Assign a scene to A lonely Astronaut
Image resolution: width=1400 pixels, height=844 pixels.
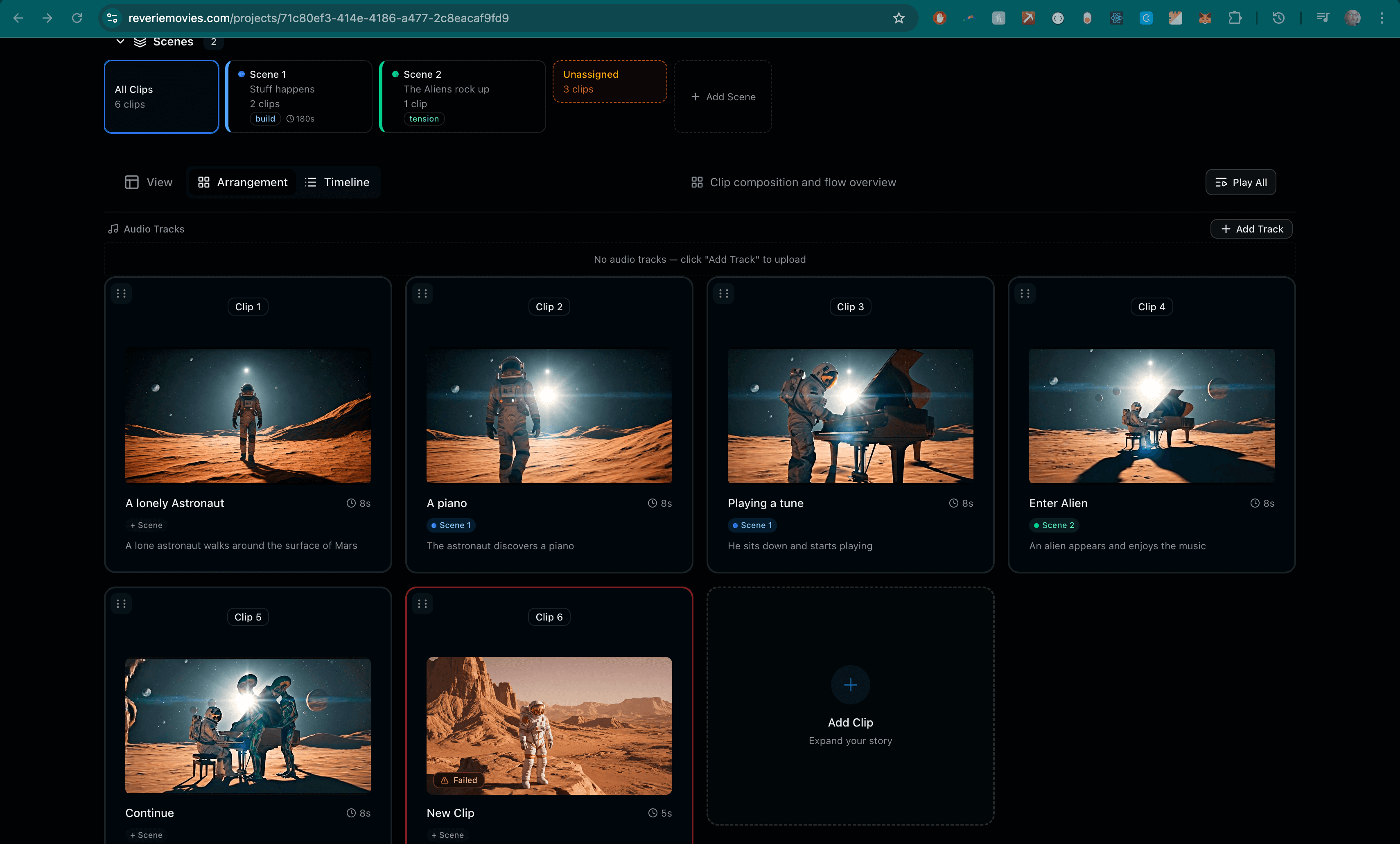tap(146, 526)
